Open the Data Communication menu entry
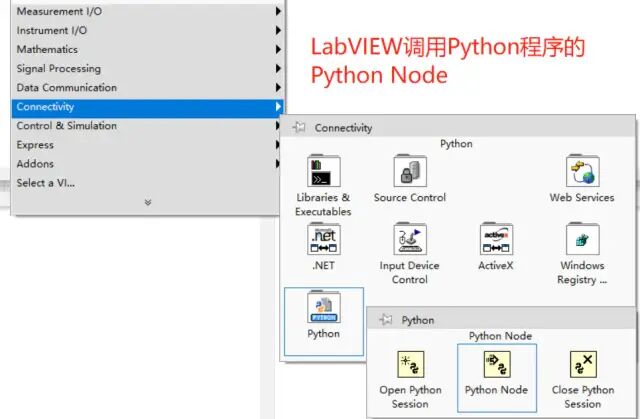The image size is (640, 419). tap(147, 87)
